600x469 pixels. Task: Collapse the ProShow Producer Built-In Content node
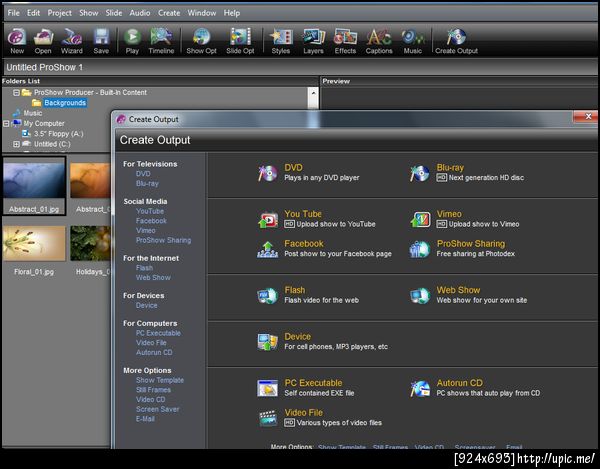[x=16, y=93]
